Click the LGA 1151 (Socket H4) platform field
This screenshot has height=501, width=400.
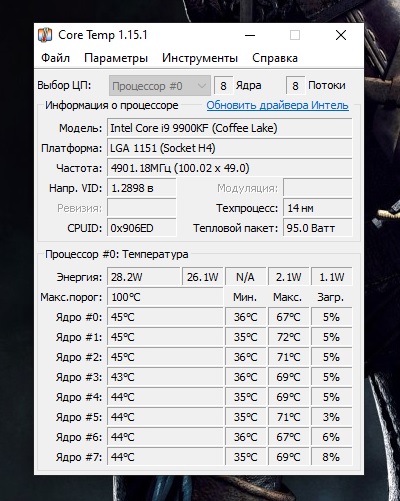click(x=229, y=148)
